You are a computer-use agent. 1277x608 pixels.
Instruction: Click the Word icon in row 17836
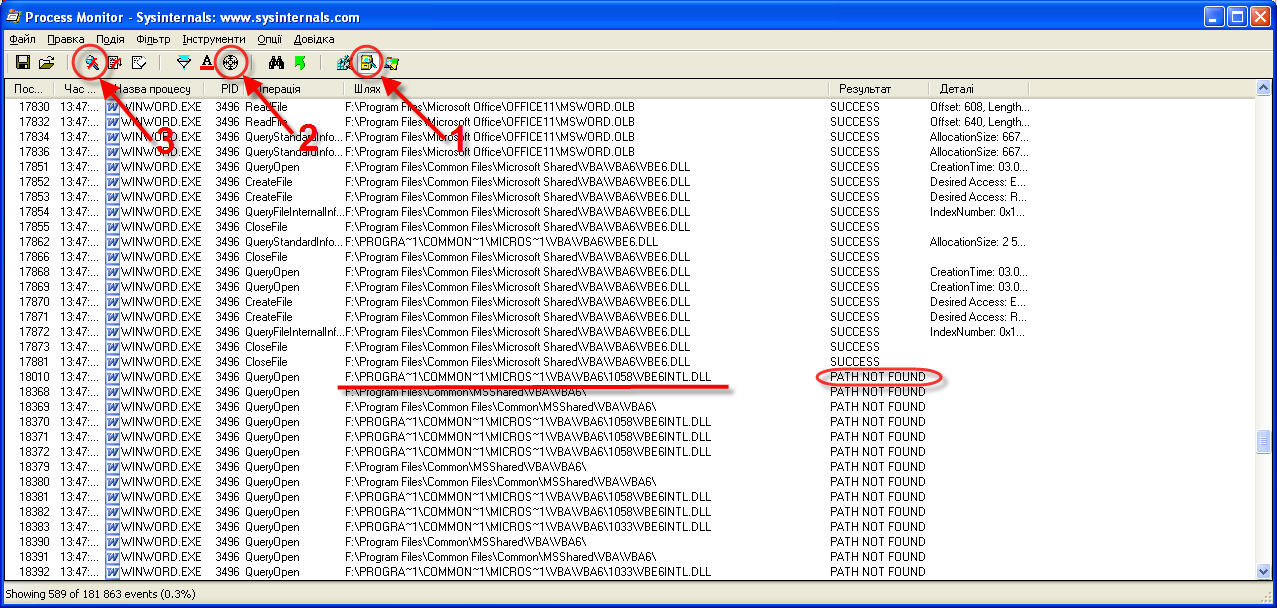click(x=112, y=152)
